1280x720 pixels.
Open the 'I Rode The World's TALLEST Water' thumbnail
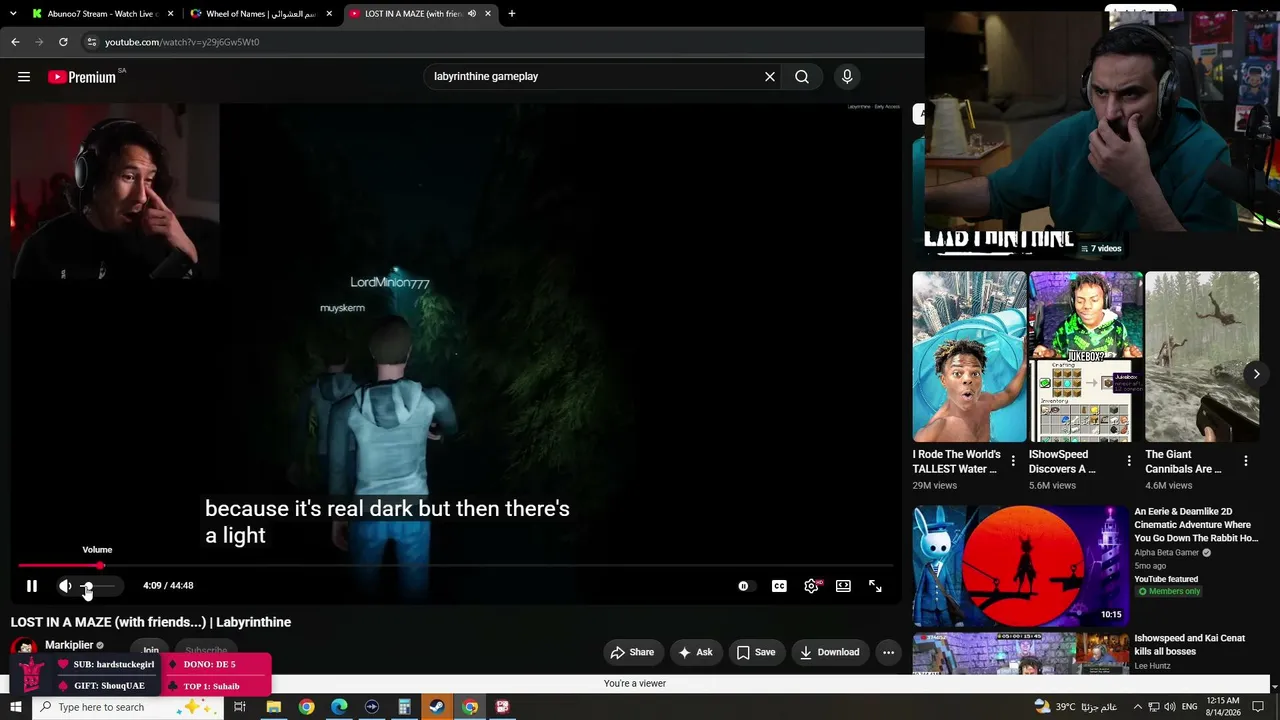tap(969, 356)
